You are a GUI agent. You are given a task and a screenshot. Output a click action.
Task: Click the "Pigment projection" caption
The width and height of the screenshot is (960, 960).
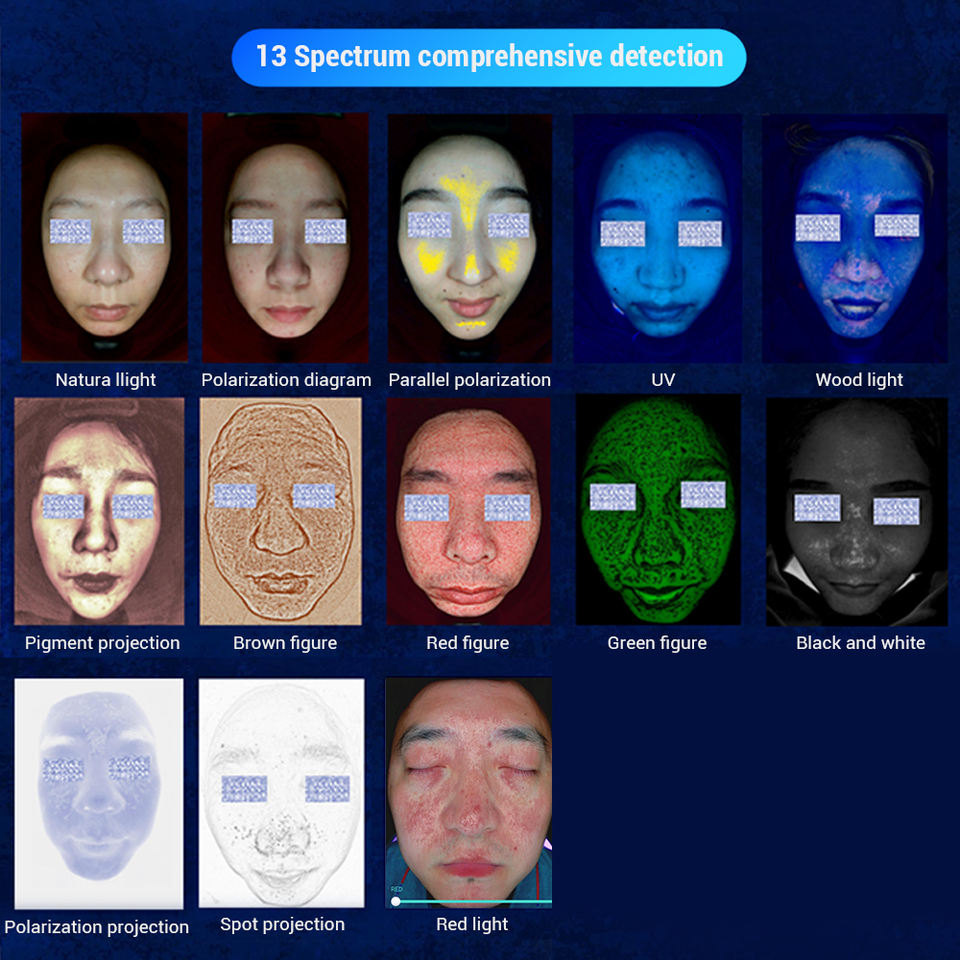102,643
